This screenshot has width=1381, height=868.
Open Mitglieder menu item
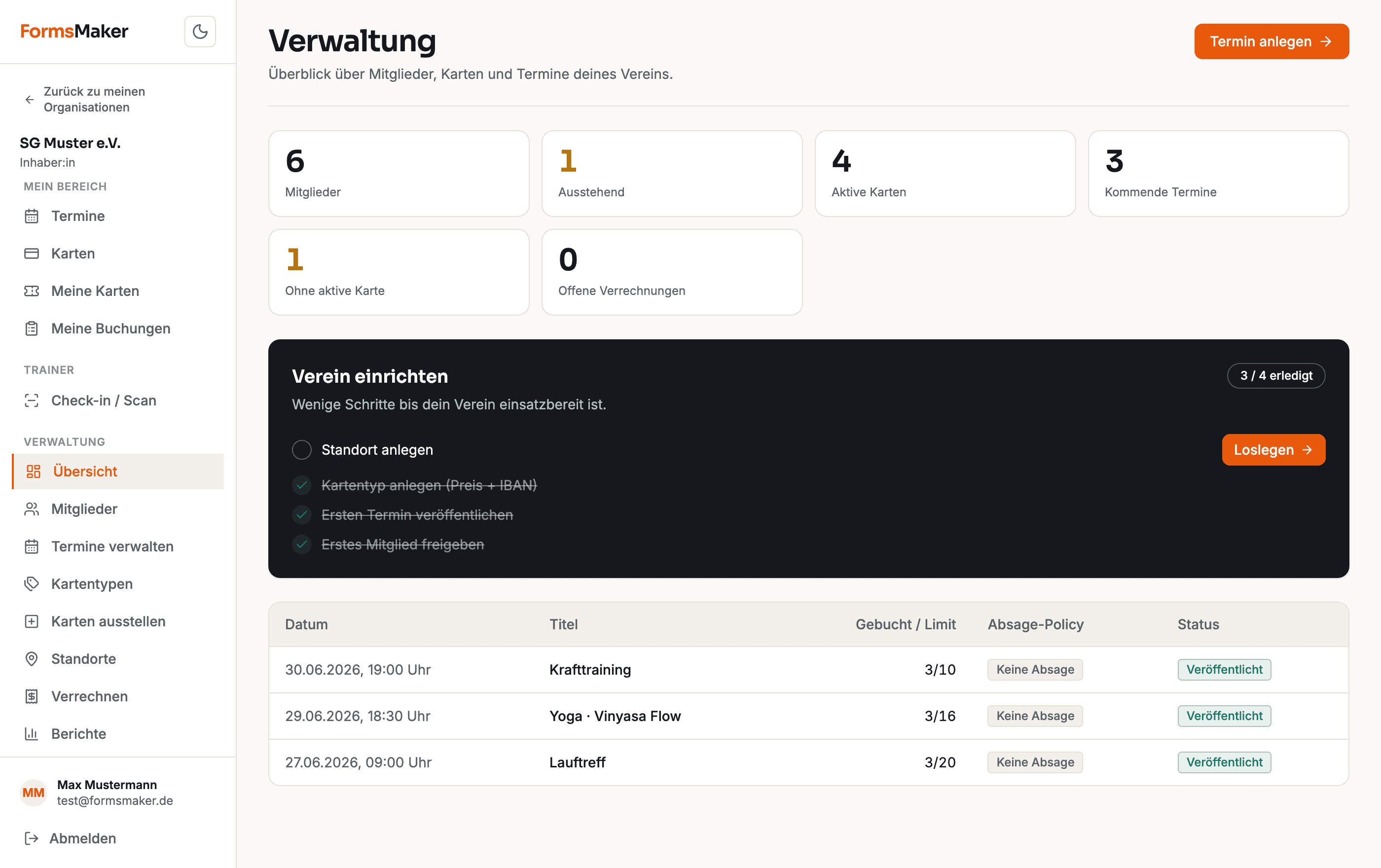point(117,508)
